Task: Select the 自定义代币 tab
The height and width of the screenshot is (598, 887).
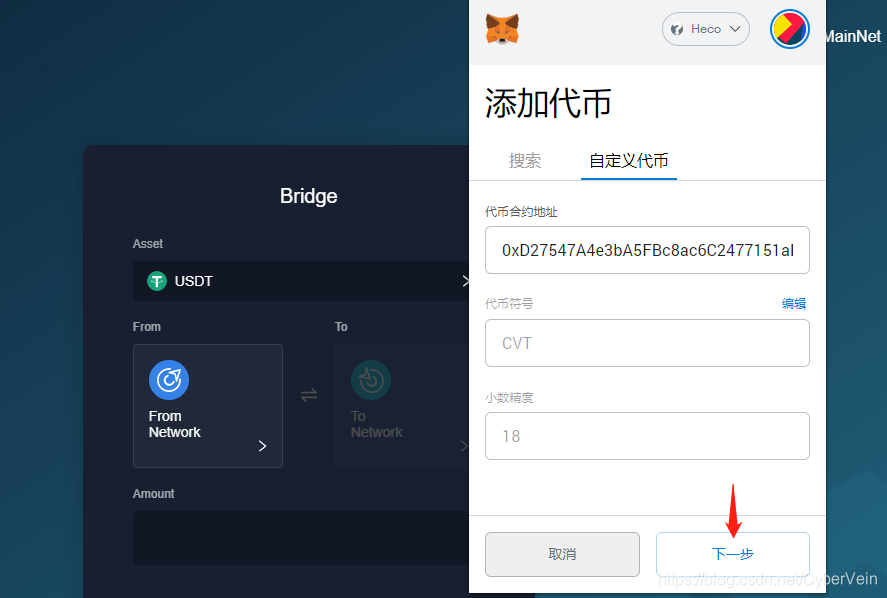Action: (628, 161)
